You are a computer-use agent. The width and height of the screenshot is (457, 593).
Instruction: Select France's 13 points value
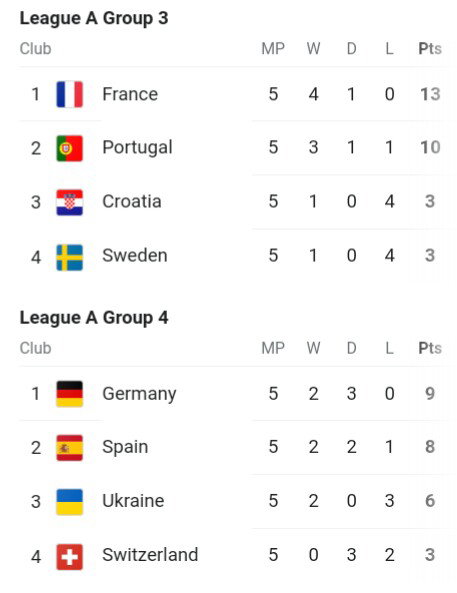pyautogui.click(x=430, y=94)
